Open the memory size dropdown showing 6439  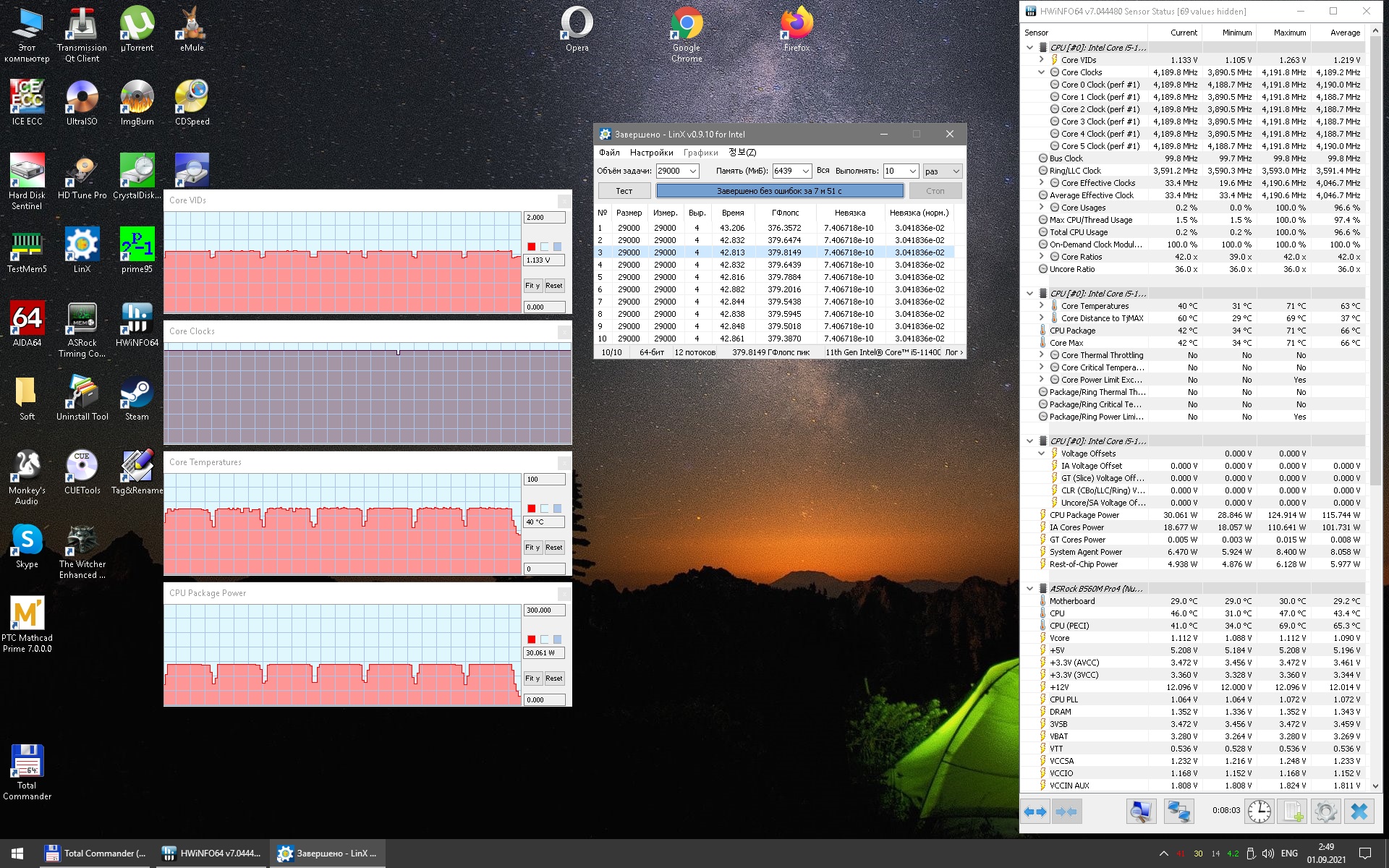805,171
